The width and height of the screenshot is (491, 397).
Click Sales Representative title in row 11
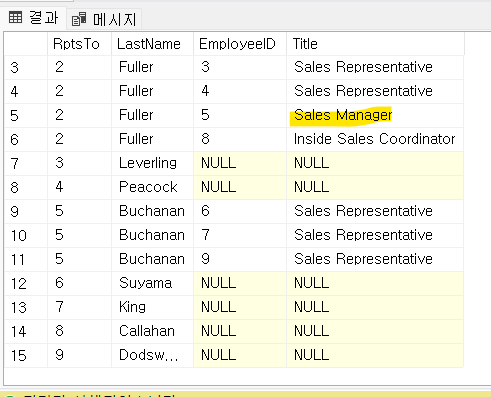(x=375, y=259)
